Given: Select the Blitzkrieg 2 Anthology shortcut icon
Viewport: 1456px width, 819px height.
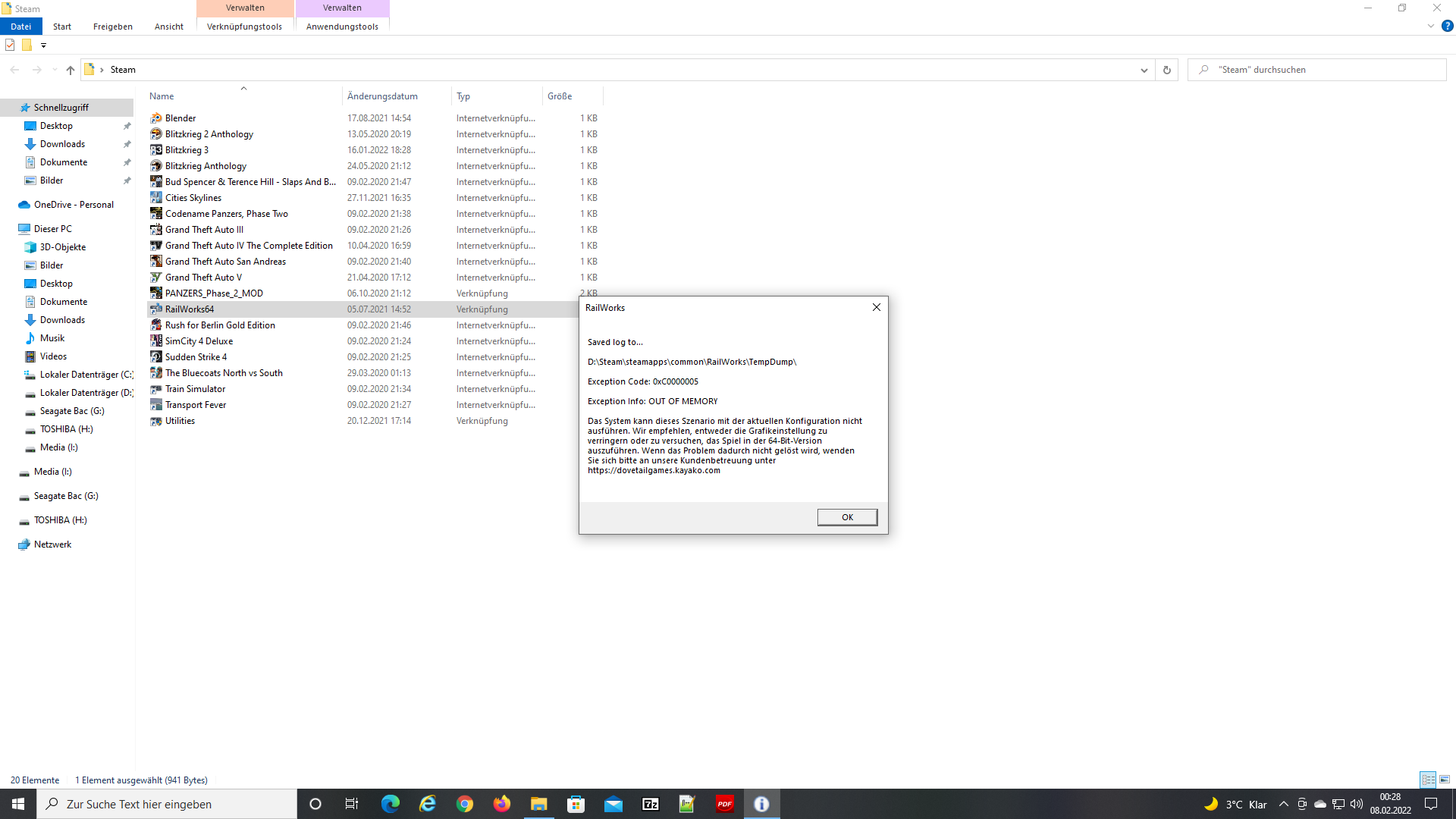Looking at the screenshot, I should click(x=156, y=134).
